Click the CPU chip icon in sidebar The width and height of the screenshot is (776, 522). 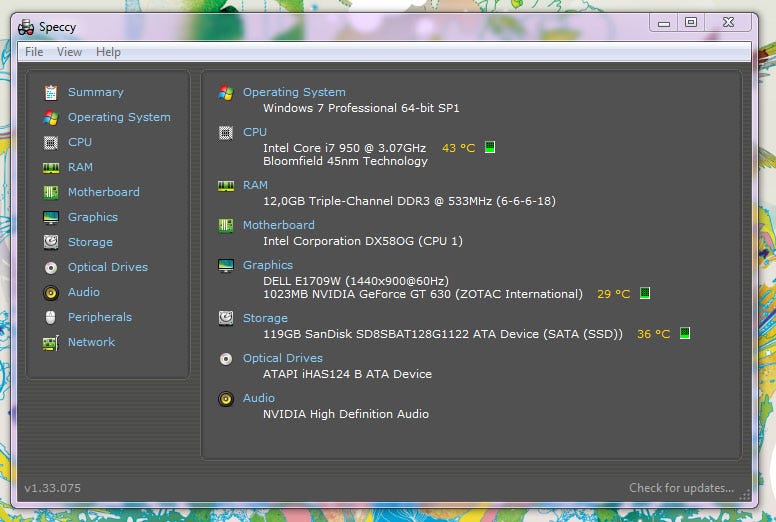coord(51,142)
